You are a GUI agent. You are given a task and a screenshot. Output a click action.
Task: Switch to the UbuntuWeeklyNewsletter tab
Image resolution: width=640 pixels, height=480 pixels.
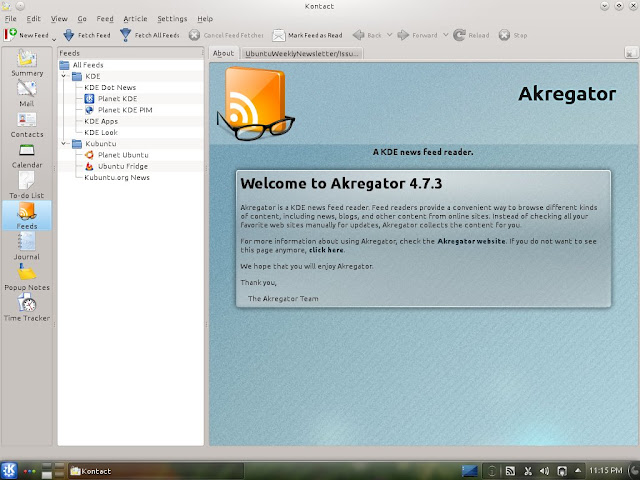point(302,53)
